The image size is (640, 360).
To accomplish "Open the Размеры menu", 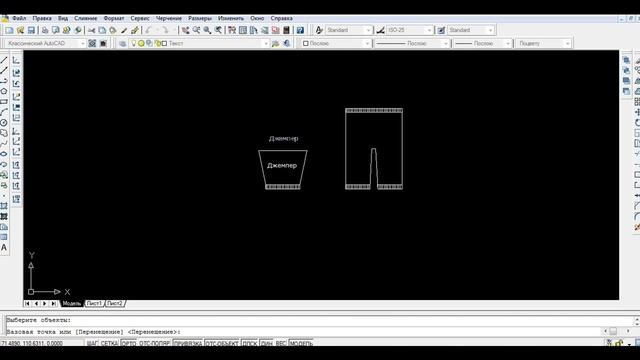I will (x=200, y=18).
